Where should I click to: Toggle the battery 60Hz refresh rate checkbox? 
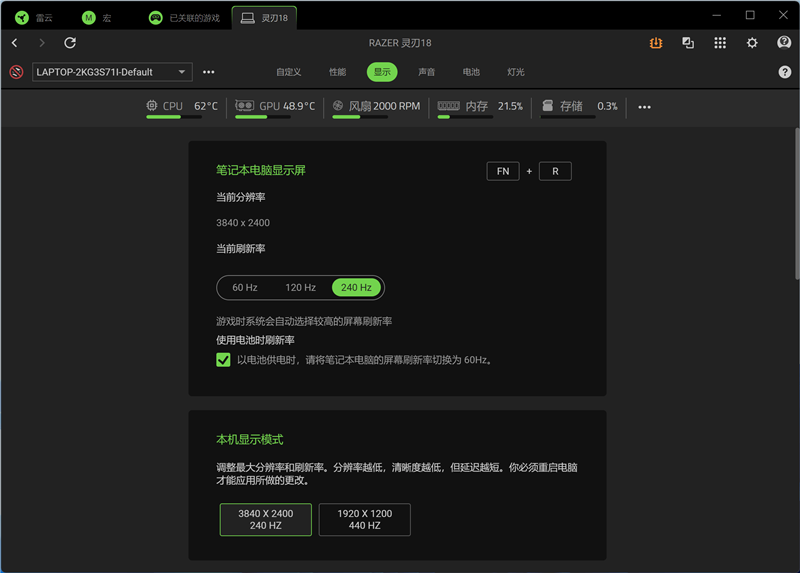click(x=223, y=360)
